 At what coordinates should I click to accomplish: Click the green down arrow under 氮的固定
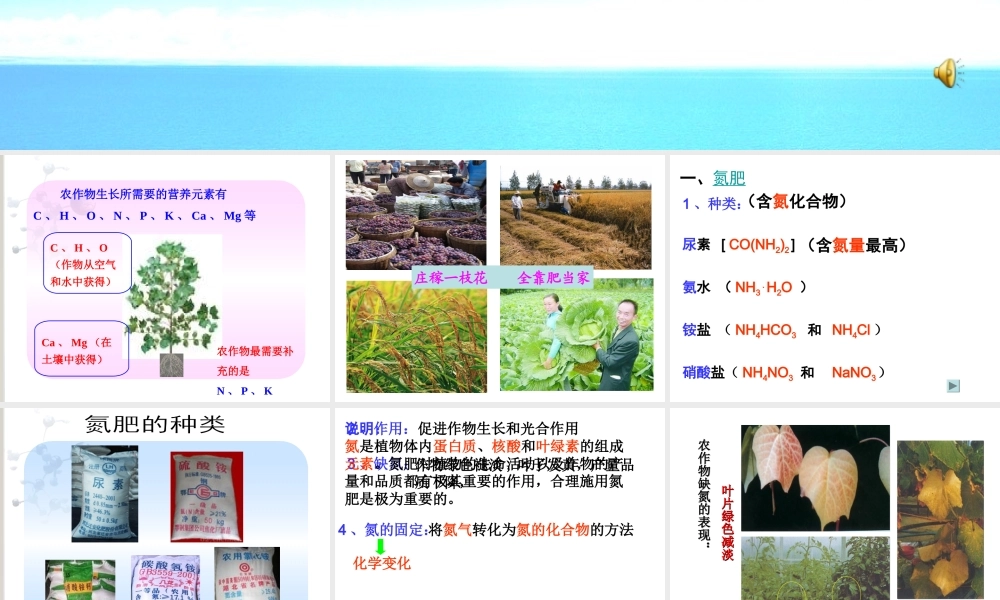click(381, 546)
